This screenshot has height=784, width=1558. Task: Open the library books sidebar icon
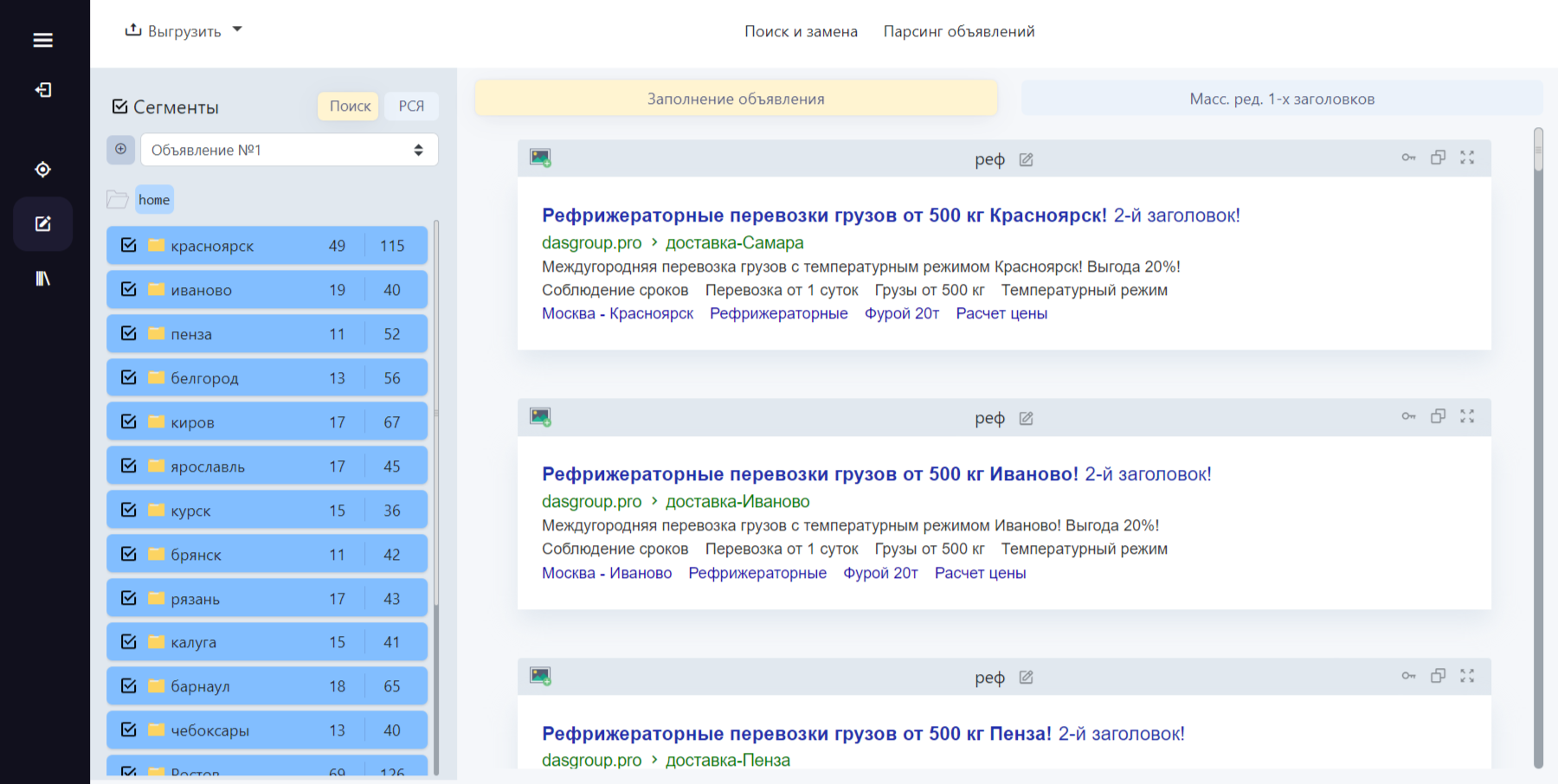point(42,279)
